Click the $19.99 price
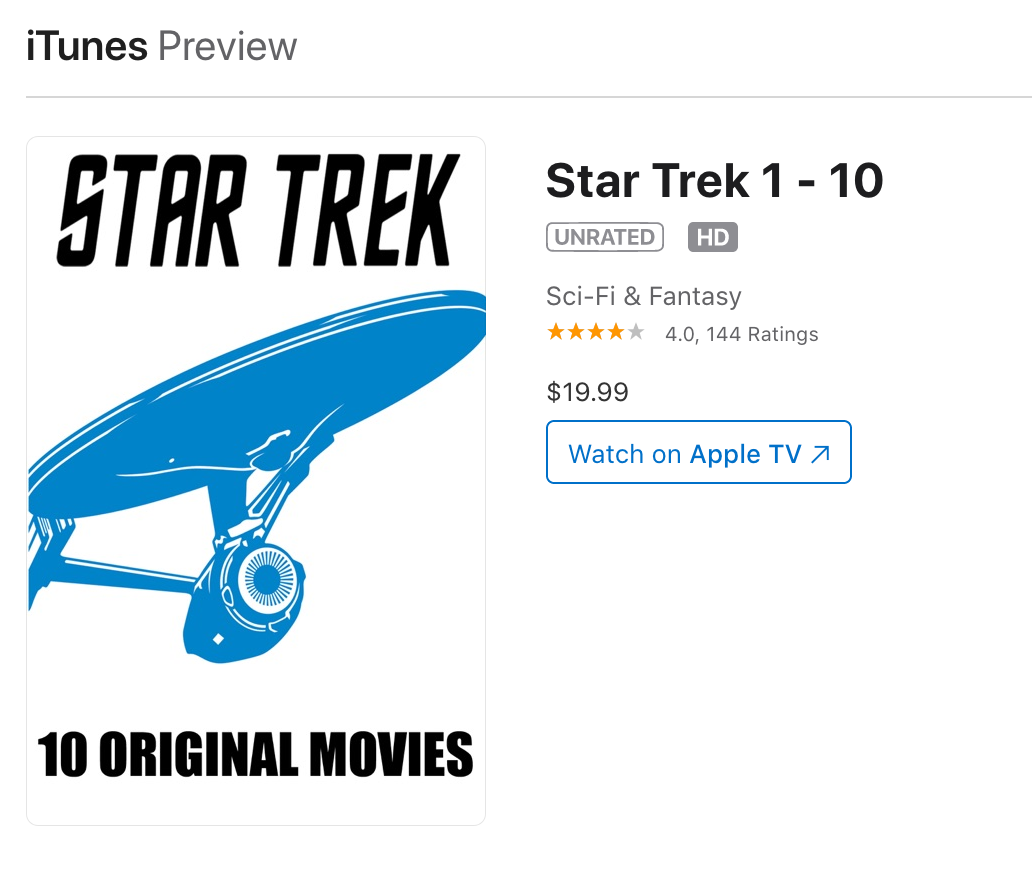 point(587,392)
